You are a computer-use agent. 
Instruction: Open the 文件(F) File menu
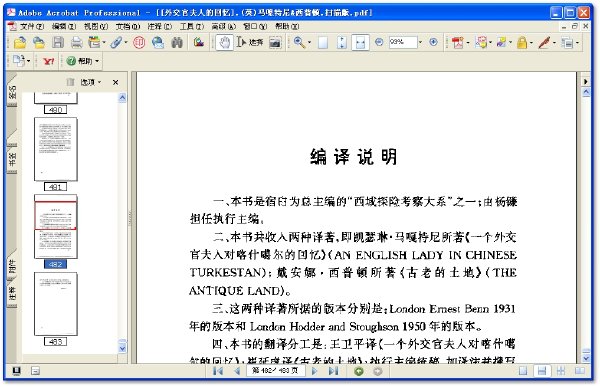(31, 26)
